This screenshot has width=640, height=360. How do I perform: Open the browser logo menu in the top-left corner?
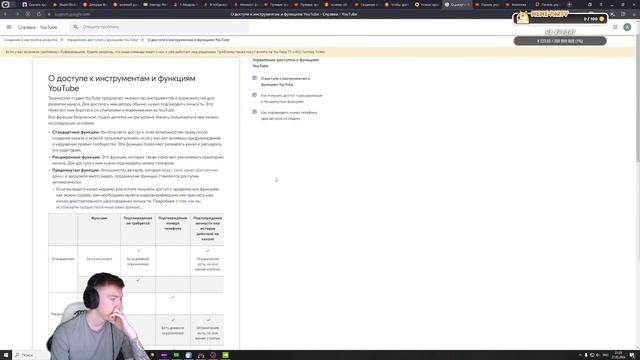tap(5, 4)
